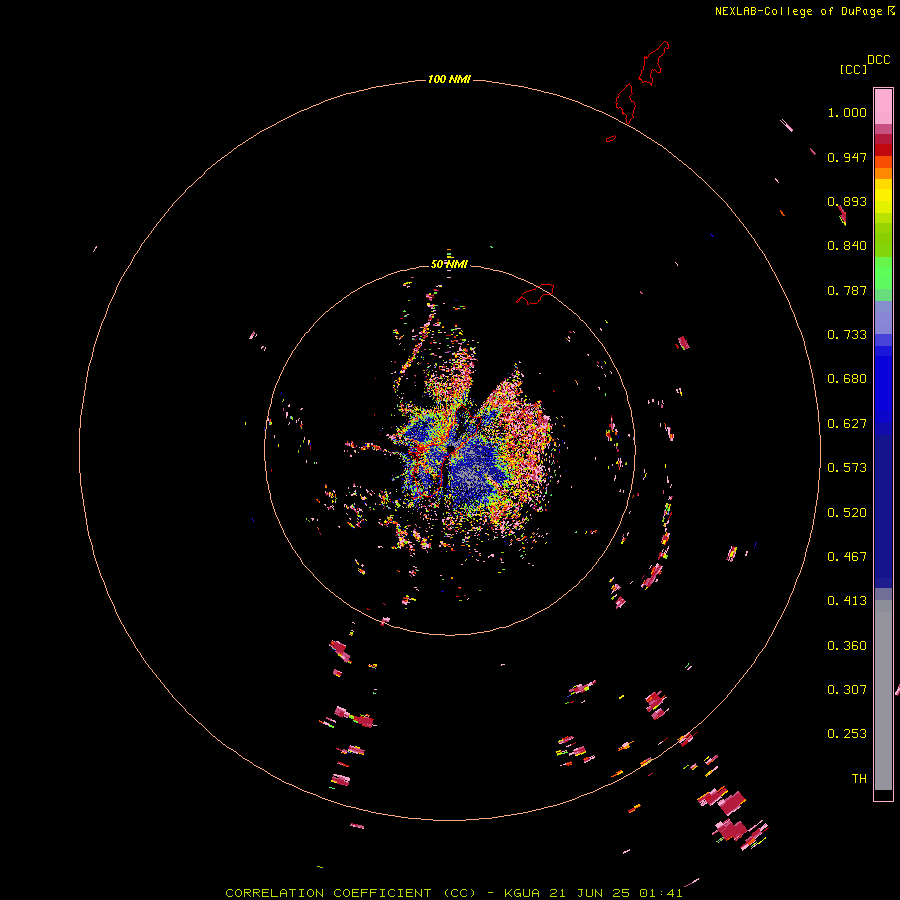Viewport: 900px width, 900px height.
Task: Click the 0.840 scale value
Action: coord(847,246)
